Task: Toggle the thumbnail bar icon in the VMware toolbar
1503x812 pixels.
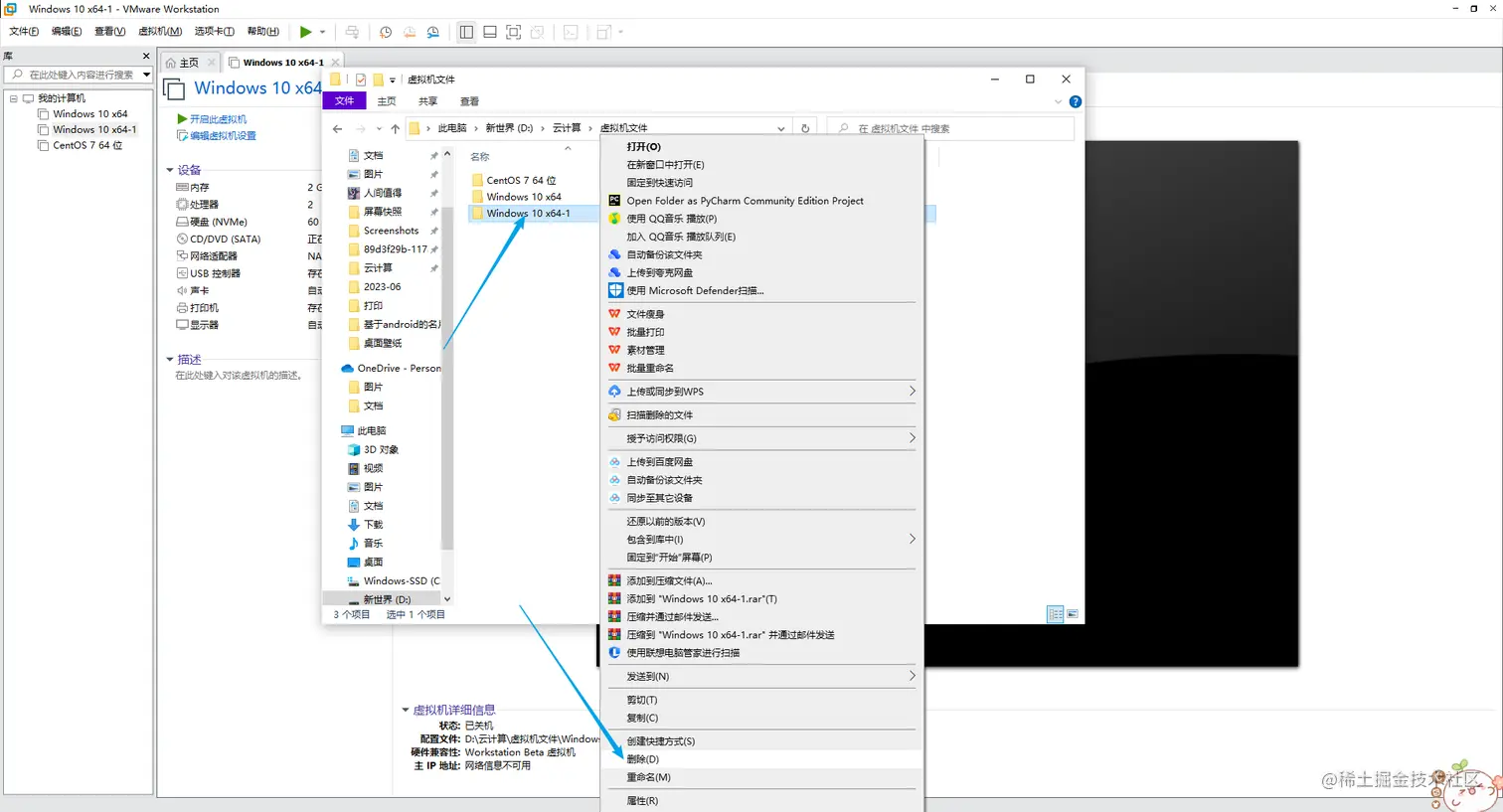Action: click(490, 32)
